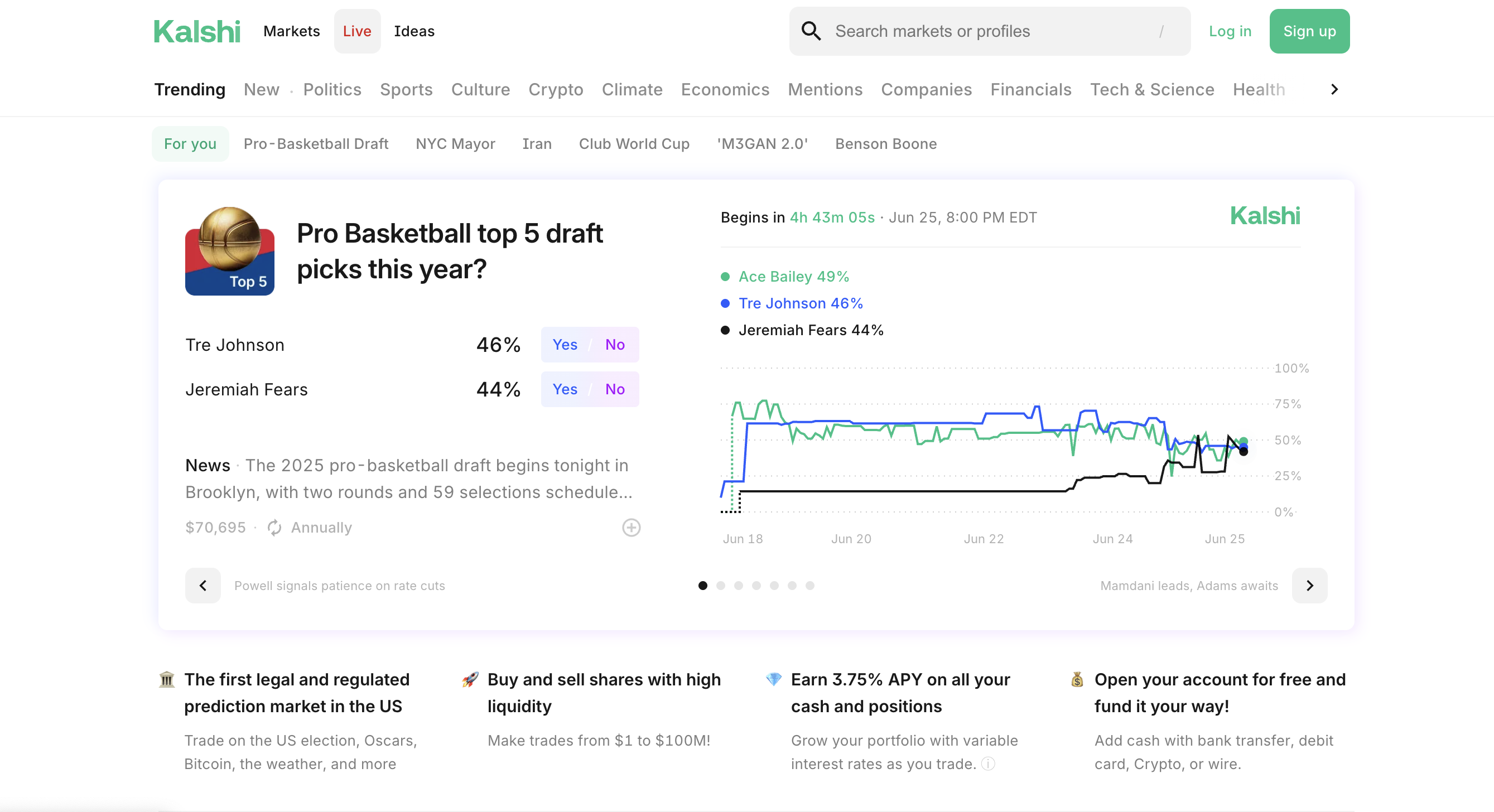Click the Sign up button

click(x=1309, y=31)
